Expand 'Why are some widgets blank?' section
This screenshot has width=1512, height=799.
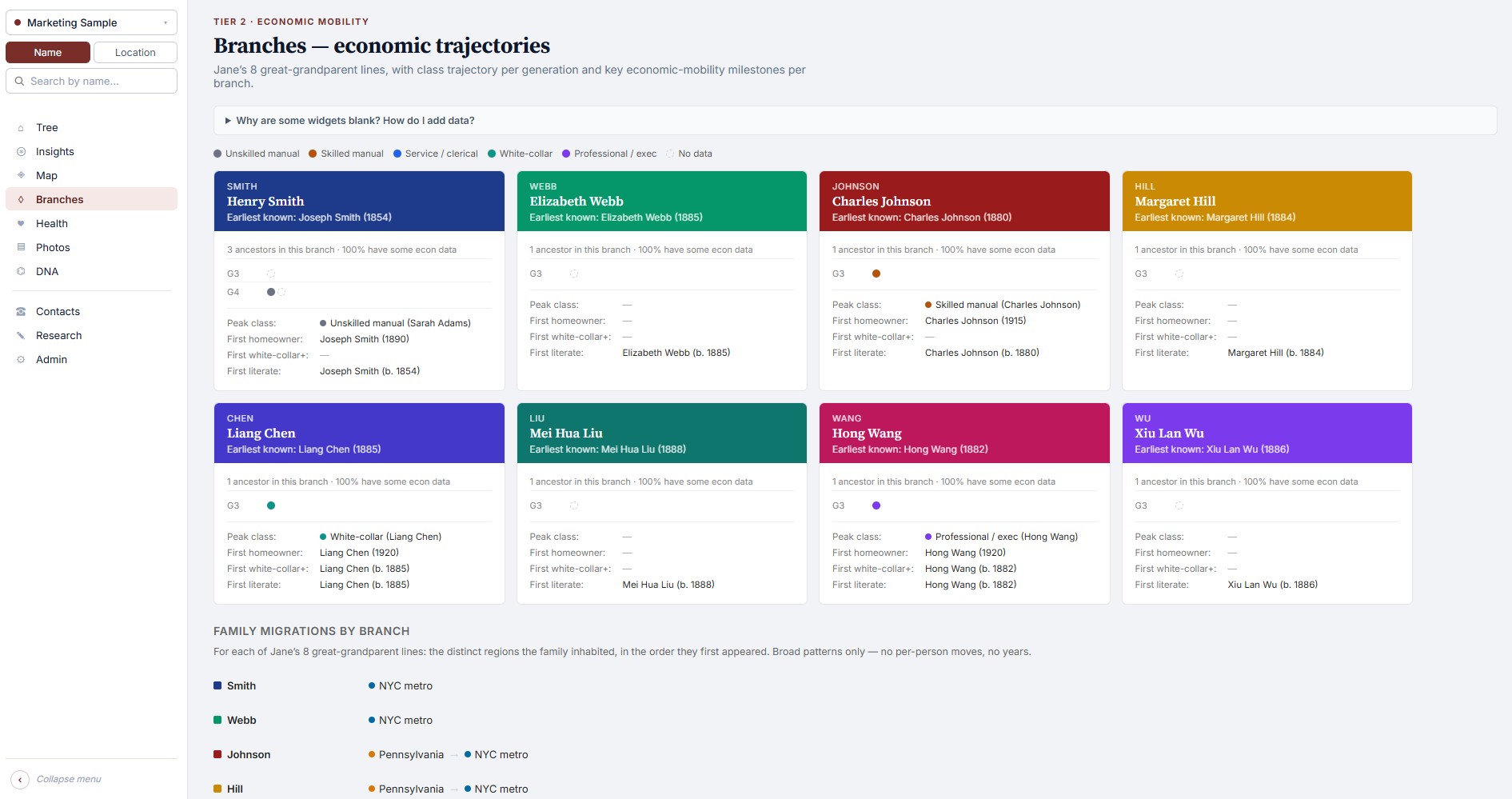[855, 121]
